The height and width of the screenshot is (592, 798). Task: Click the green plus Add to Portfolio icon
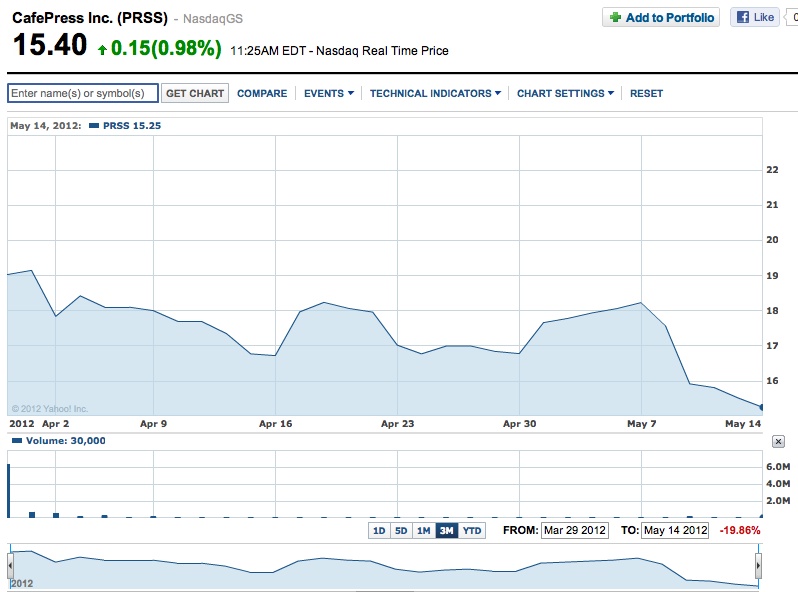(615, 17)
